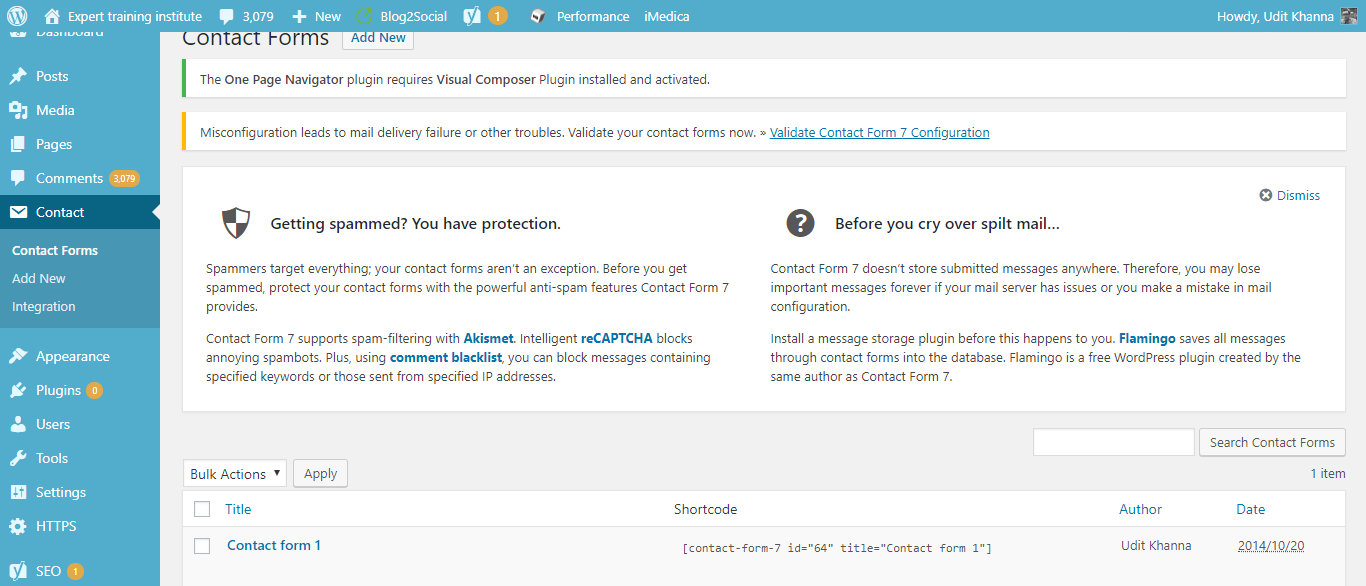Open the Appearance menu in sidebar
This screenshot has height=586, width=1366.
72,356
